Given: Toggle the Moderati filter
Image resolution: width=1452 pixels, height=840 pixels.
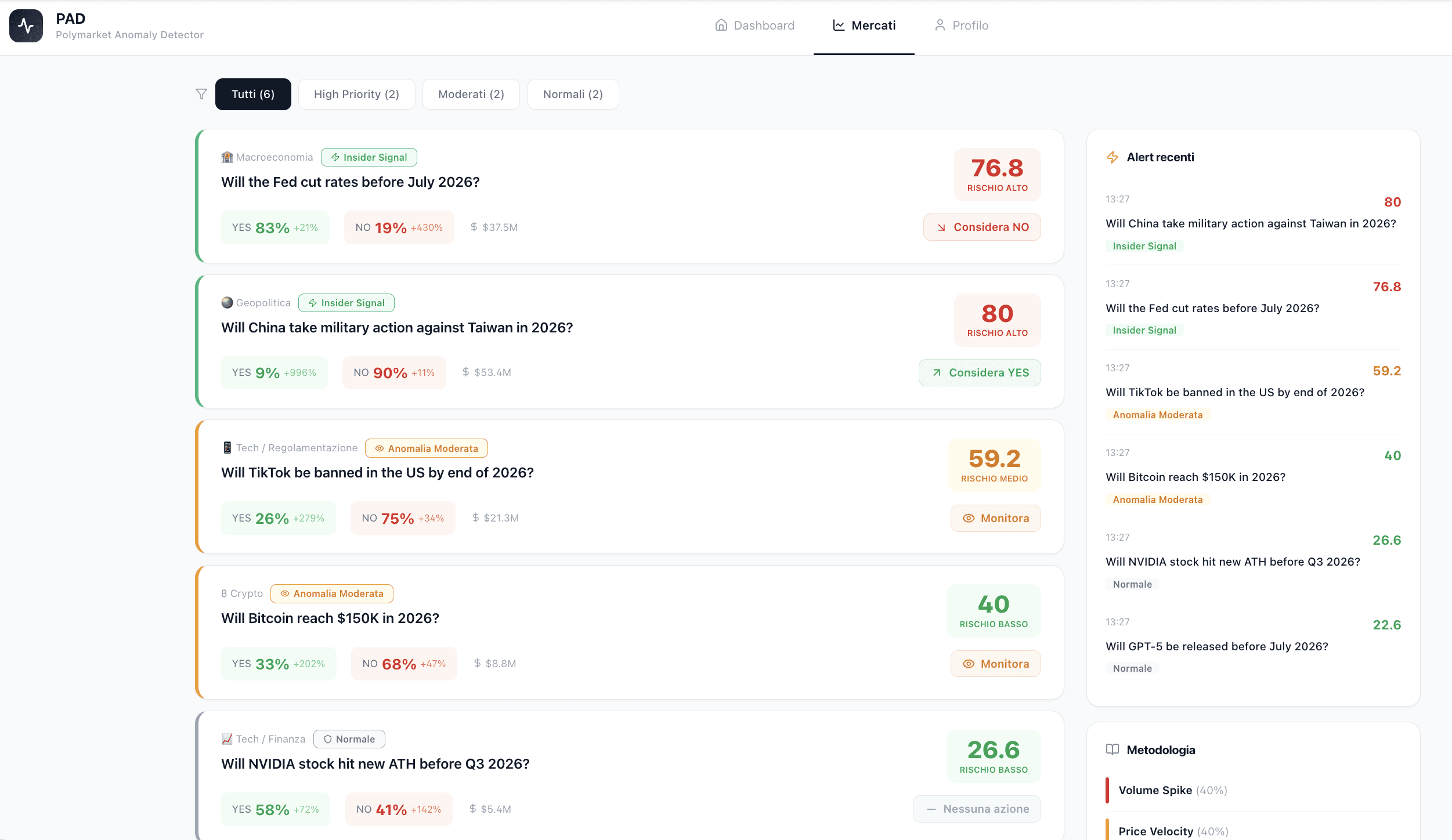Looking at the screenshot, I should [471, 93].
